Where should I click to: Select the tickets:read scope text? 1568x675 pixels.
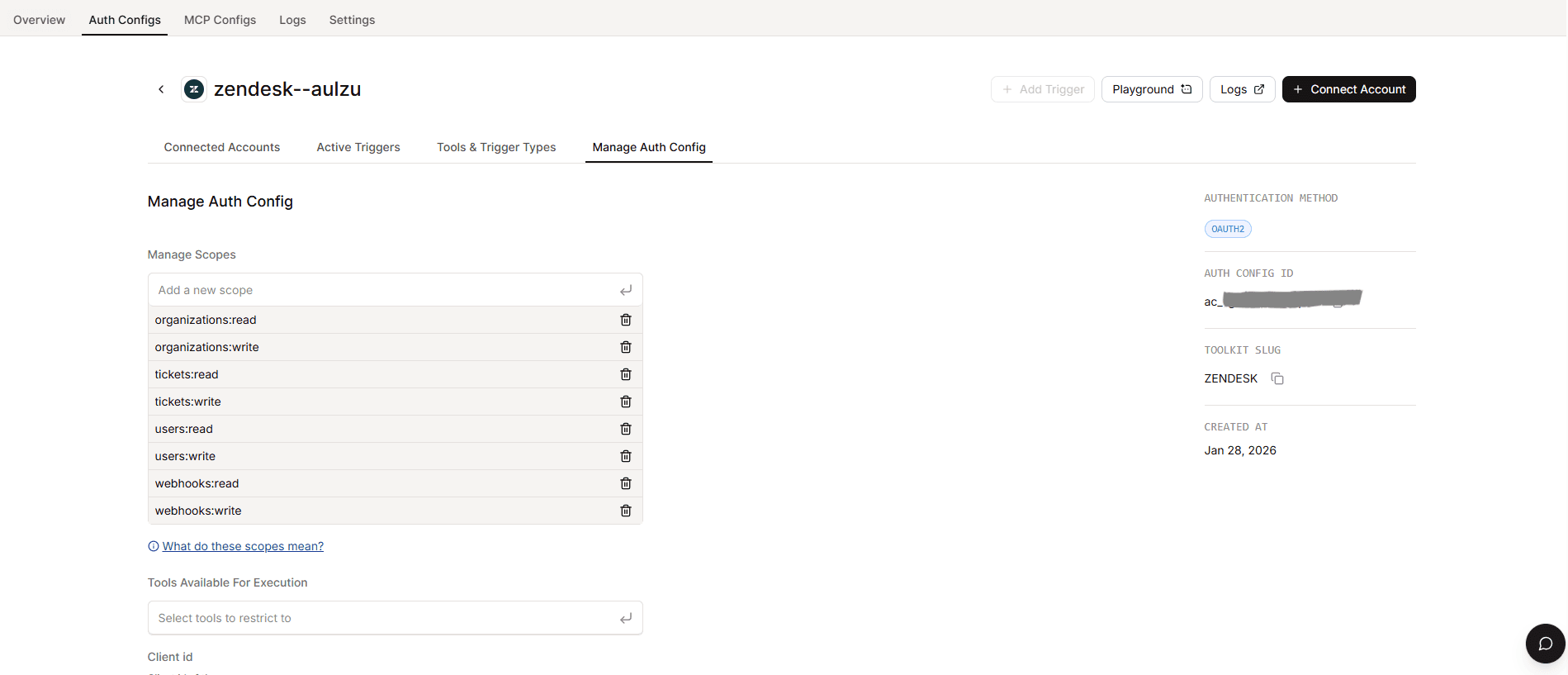(x=187, y=374)
